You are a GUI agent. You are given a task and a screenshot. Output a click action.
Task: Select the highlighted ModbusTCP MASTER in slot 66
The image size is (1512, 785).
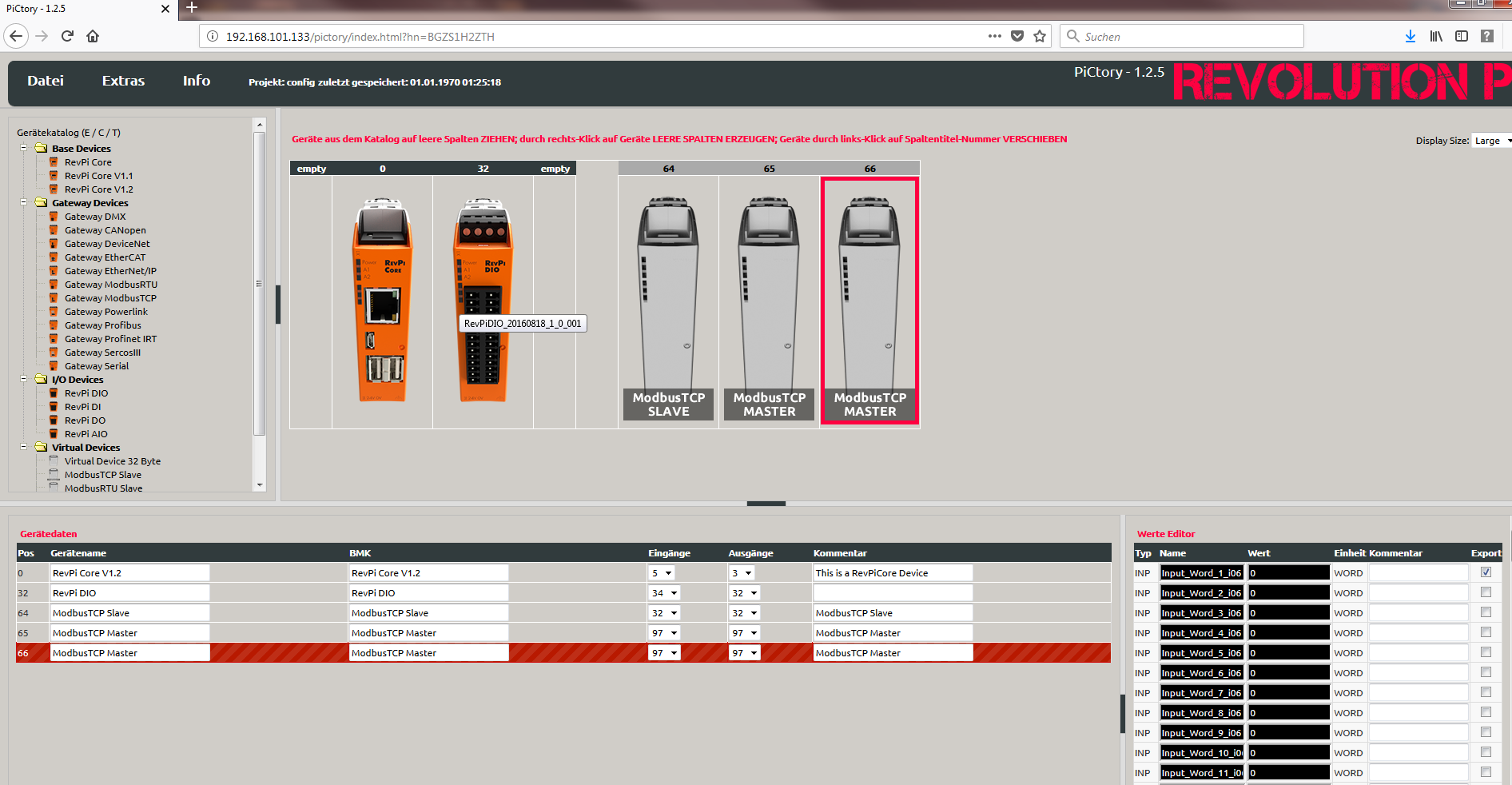(869, 301)
